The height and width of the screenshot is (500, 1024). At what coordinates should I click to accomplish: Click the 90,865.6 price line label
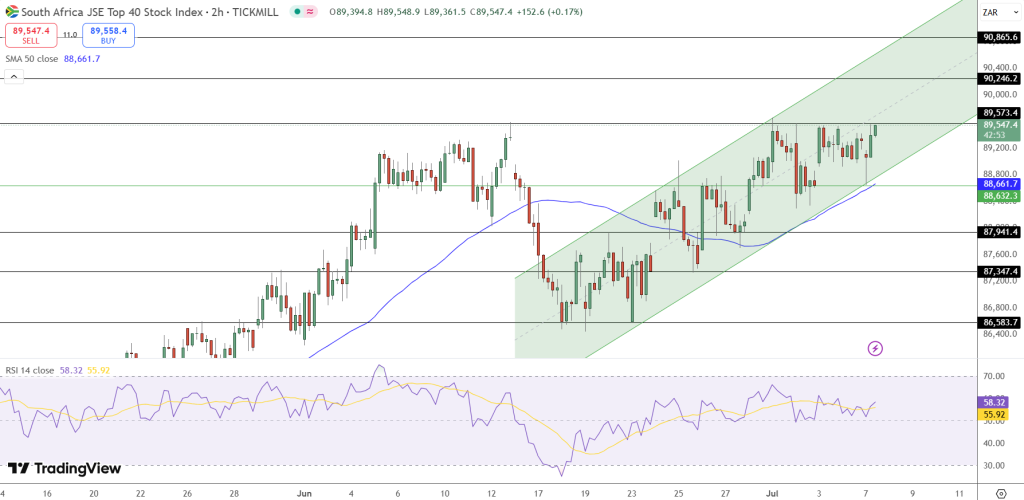coord(1000,38)
